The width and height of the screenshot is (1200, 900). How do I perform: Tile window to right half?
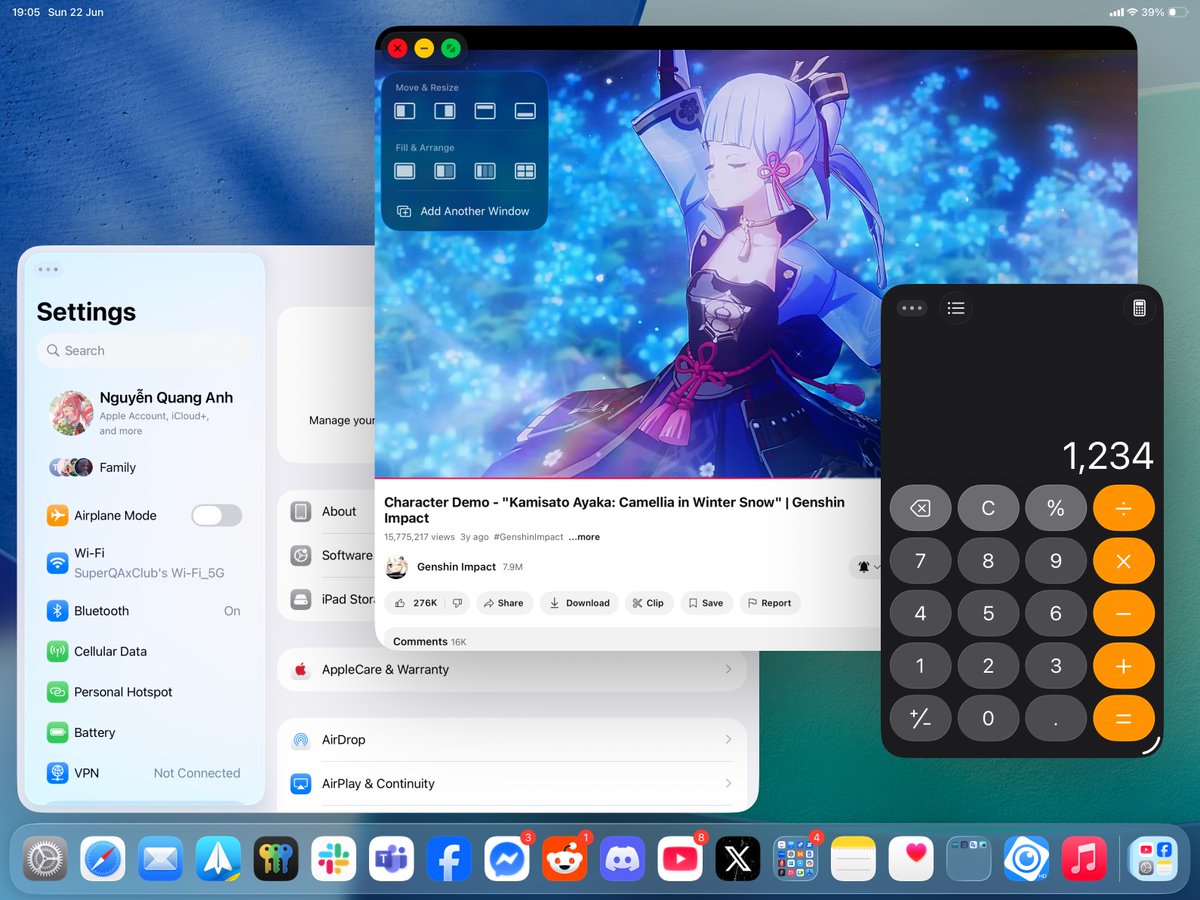click(x=445, y=111)
